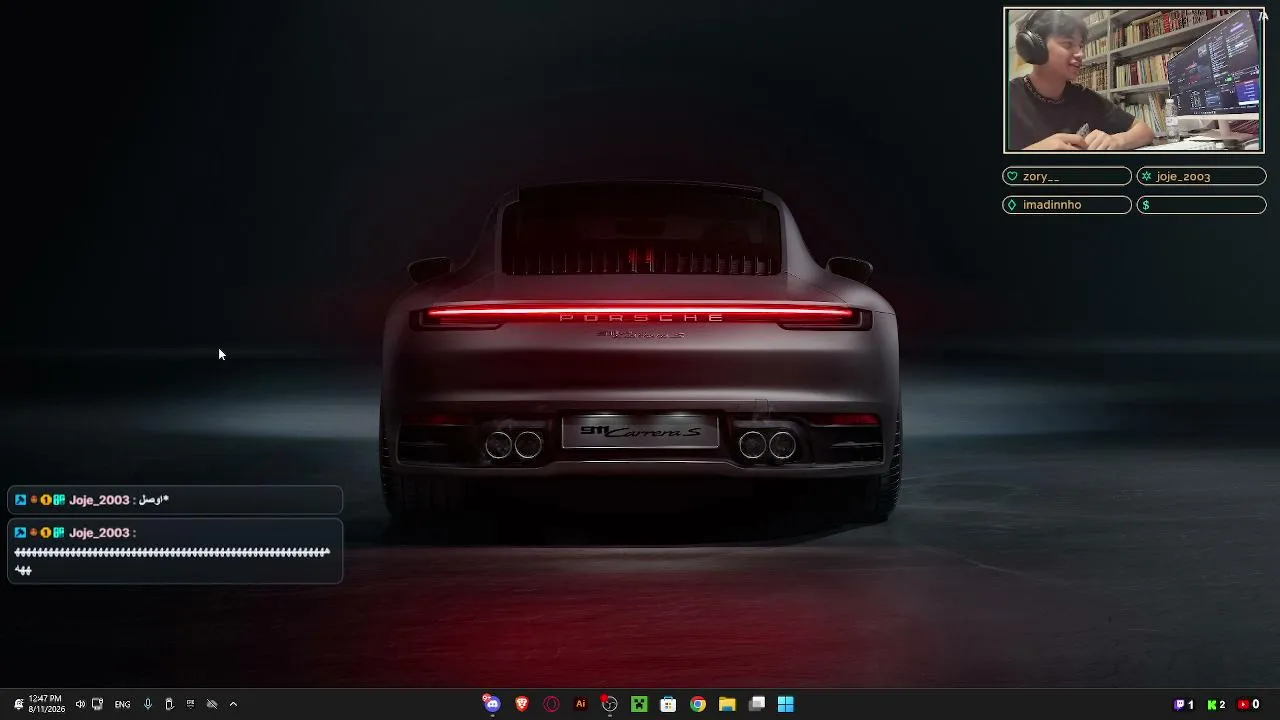Image resolution: width=1280 pixels, height=720 pixels.
Task: Click the Joje_2003 chat message with symbol row
Action: point(175,551)
